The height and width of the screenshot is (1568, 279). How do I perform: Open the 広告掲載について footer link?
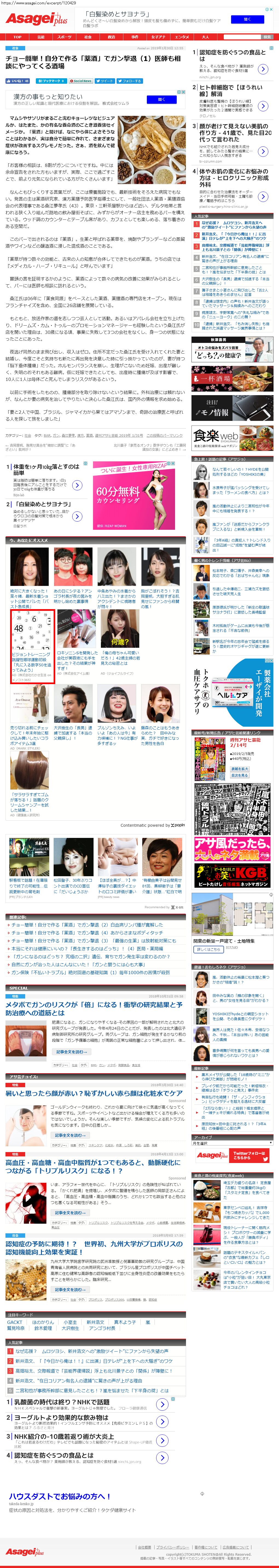(x=236, y=1547)
